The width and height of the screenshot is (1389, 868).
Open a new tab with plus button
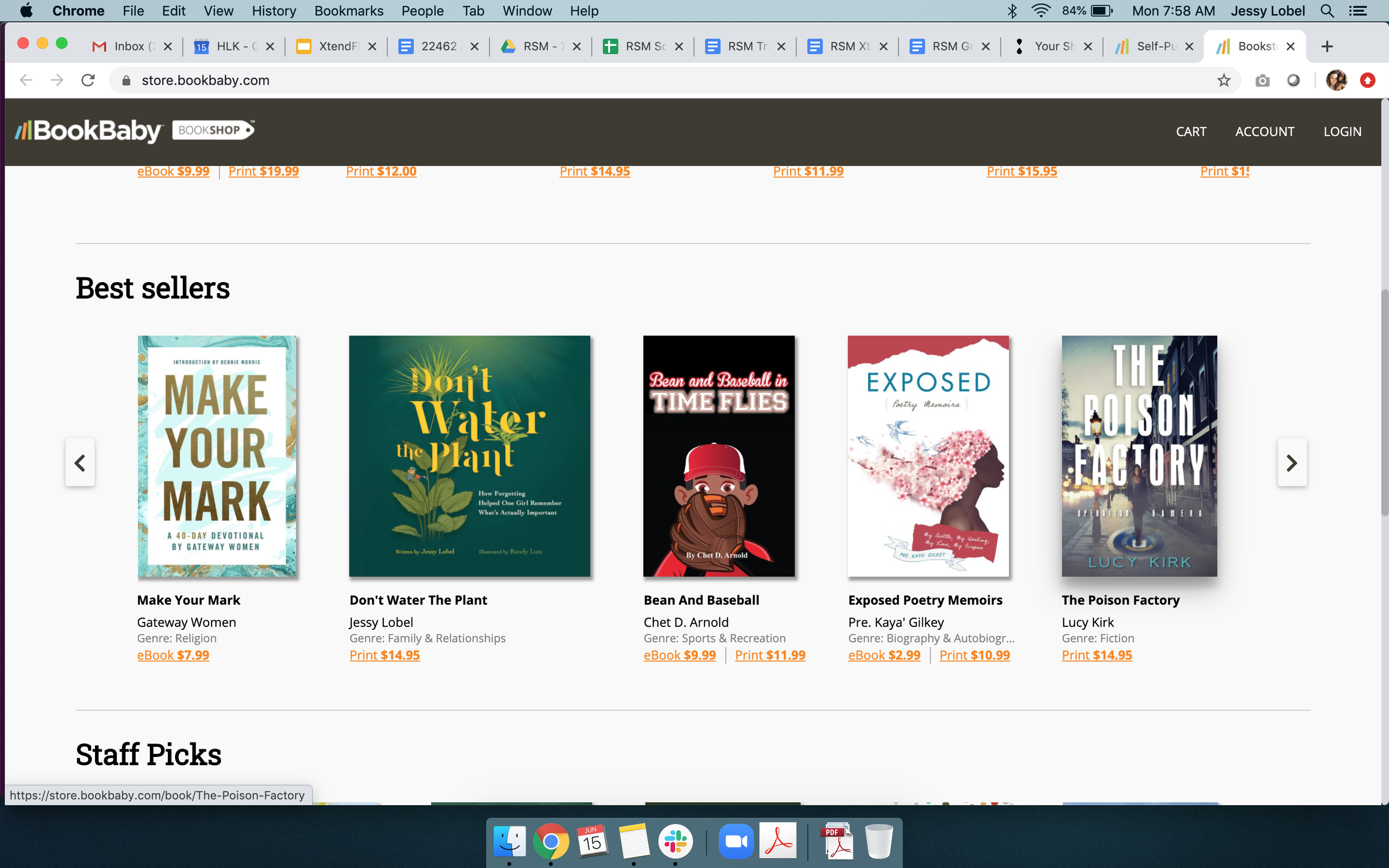pos(1326,47)
